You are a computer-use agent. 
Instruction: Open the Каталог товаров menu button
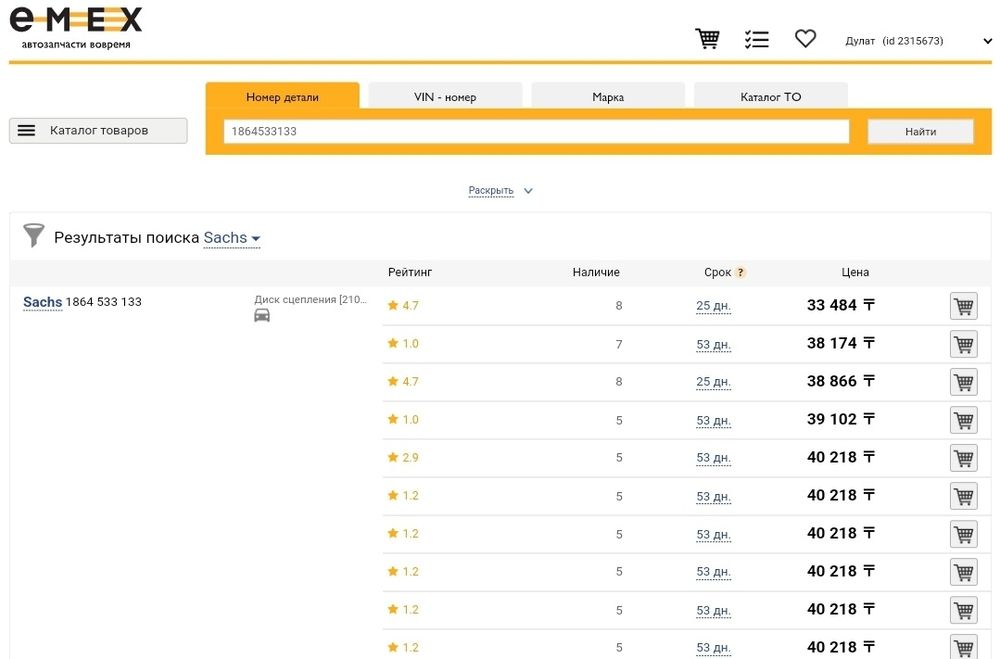point(98,131)
